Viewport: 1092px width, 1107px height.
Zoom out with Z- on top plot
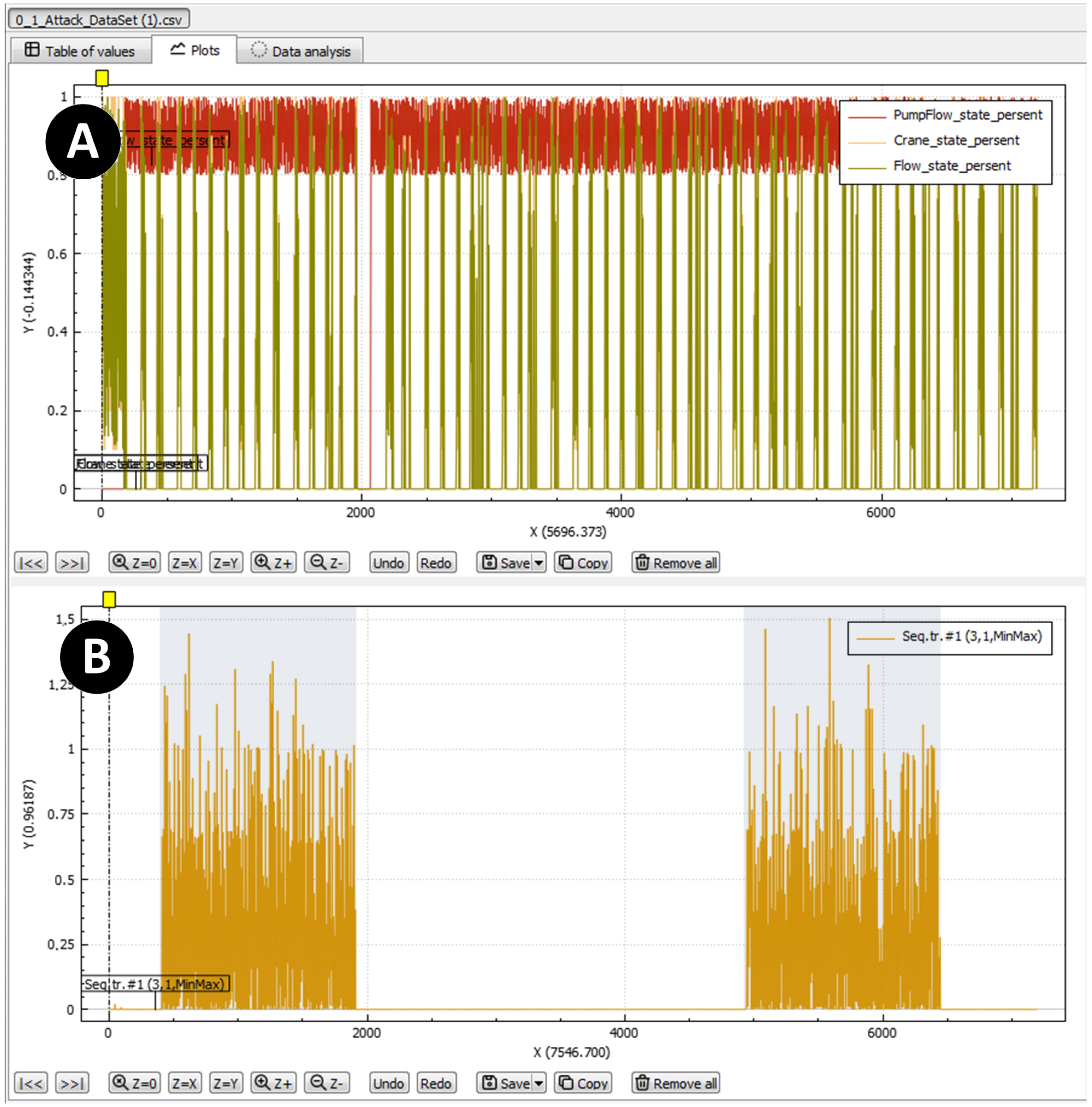[x=327, y=563]
